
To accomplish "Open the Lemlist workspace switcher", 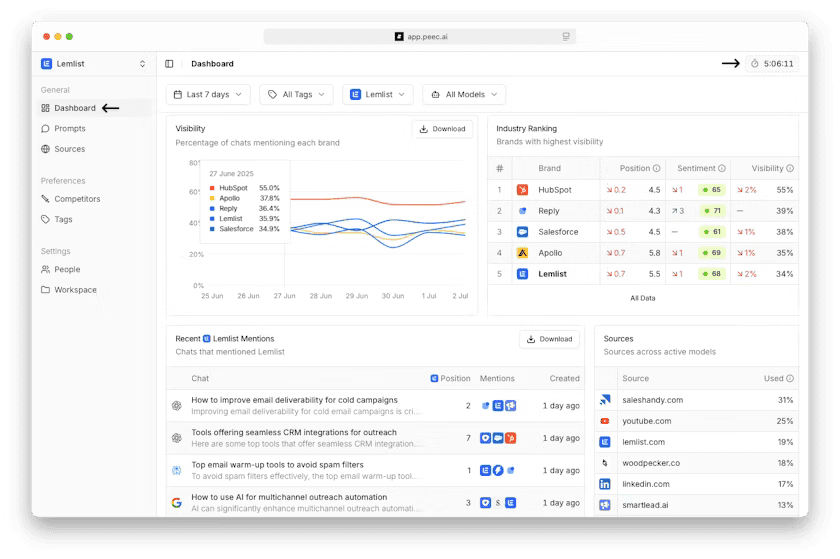I will [93, 64].
